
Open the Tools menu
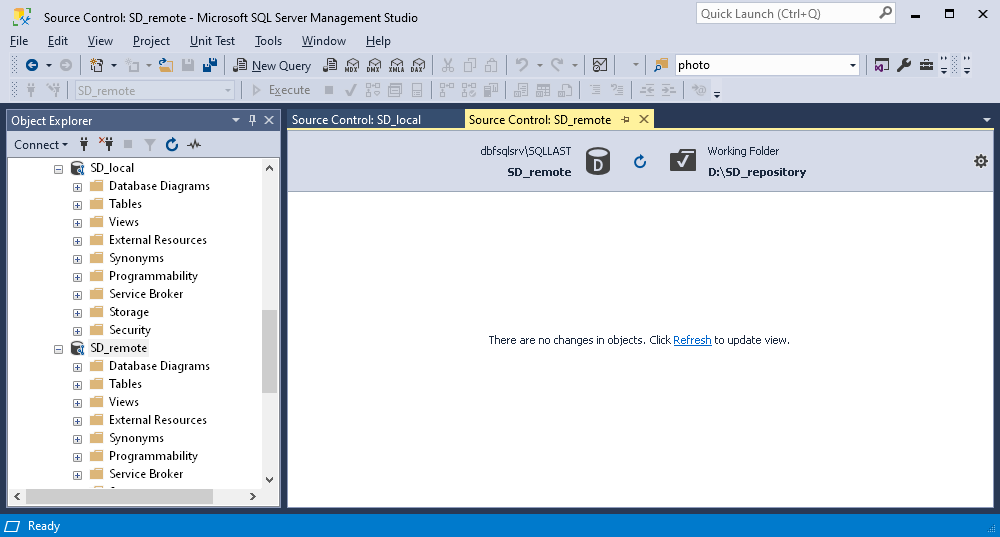point(268,41)
